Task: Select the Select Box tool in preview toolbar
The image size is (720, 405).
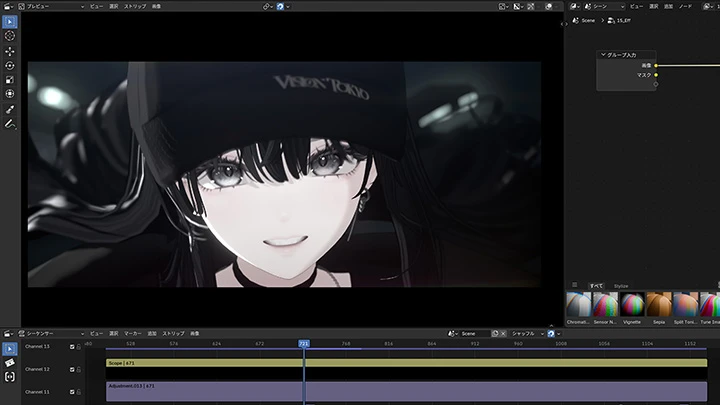Action: [10, 22]
